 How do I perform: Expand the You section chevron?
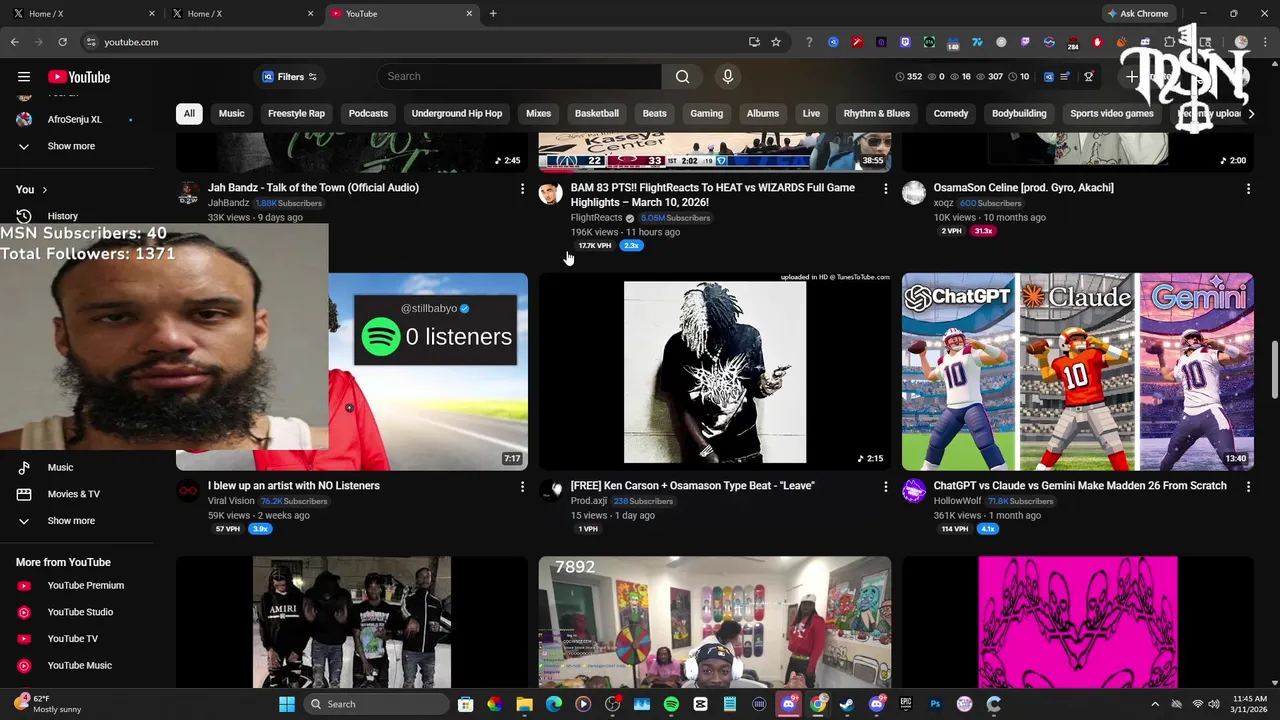click(x=44, y=190)
